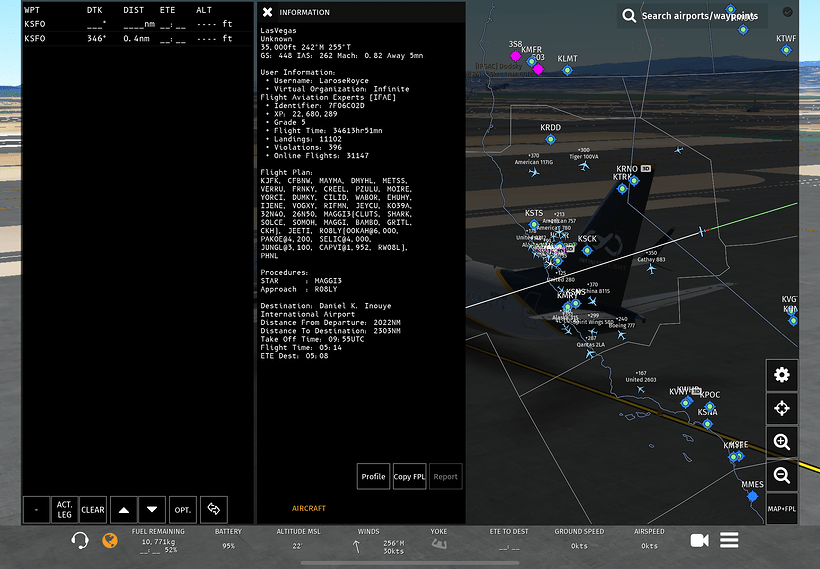The height and width of the screenshot is (569, 820).
Task: Tap the KTRK airport marker
Action: 622,189
